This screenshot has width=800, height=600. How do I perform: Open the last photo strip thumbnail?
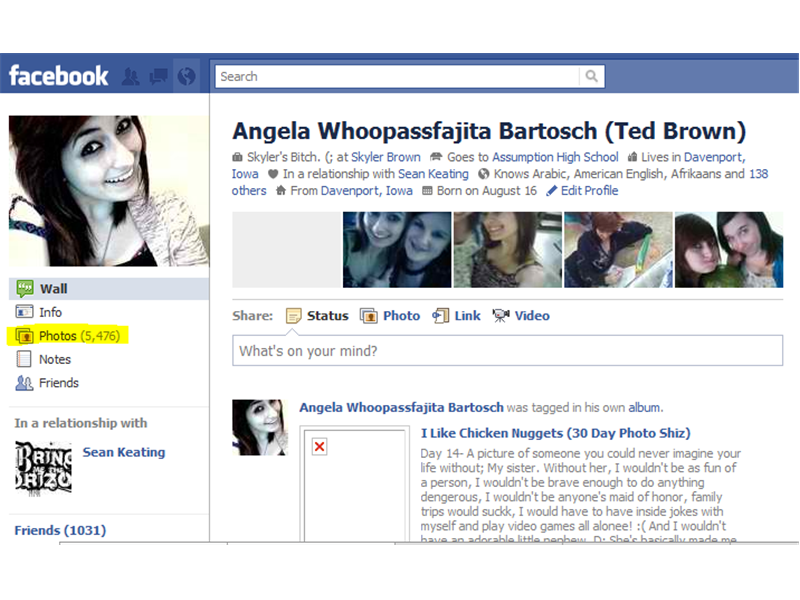729,250
